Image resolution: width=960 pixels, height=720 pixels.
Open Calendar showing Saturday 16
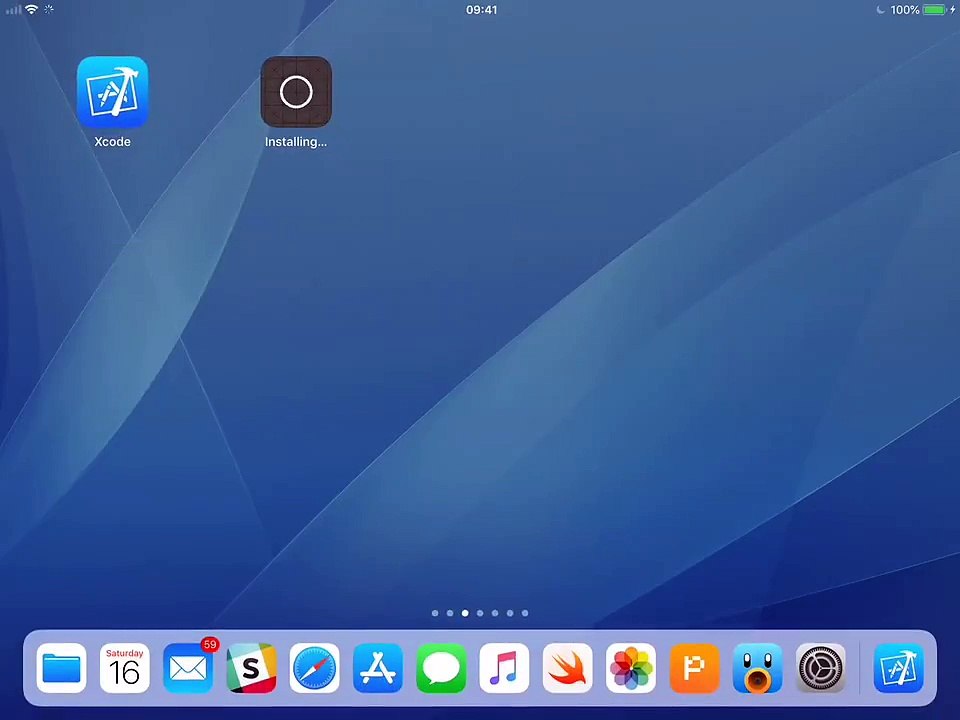pos(124,668)
